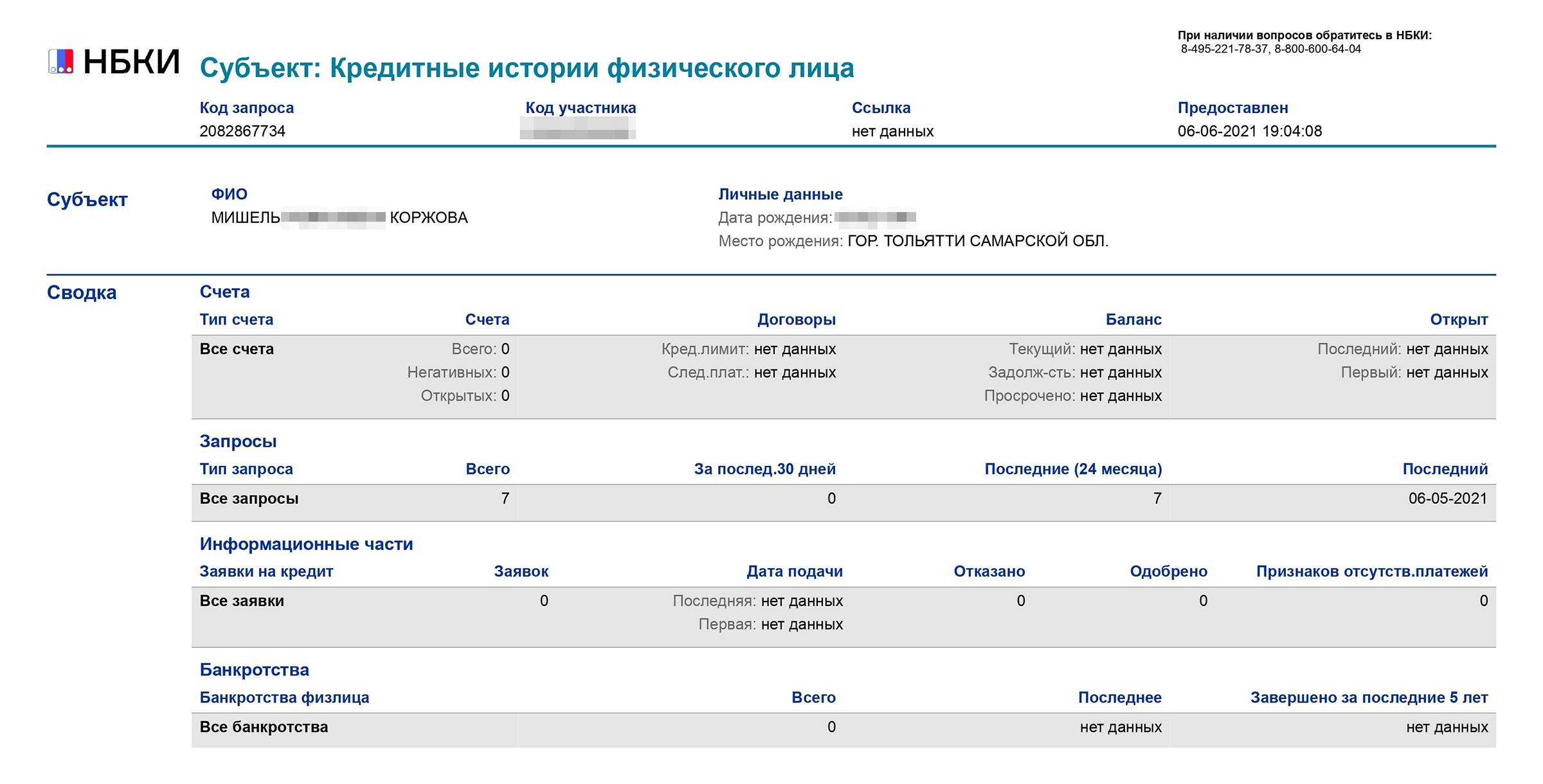Screen dimensions: 1543x784
Task: Click the surname КОРЖОВА
Action: [x=429, y=218]
